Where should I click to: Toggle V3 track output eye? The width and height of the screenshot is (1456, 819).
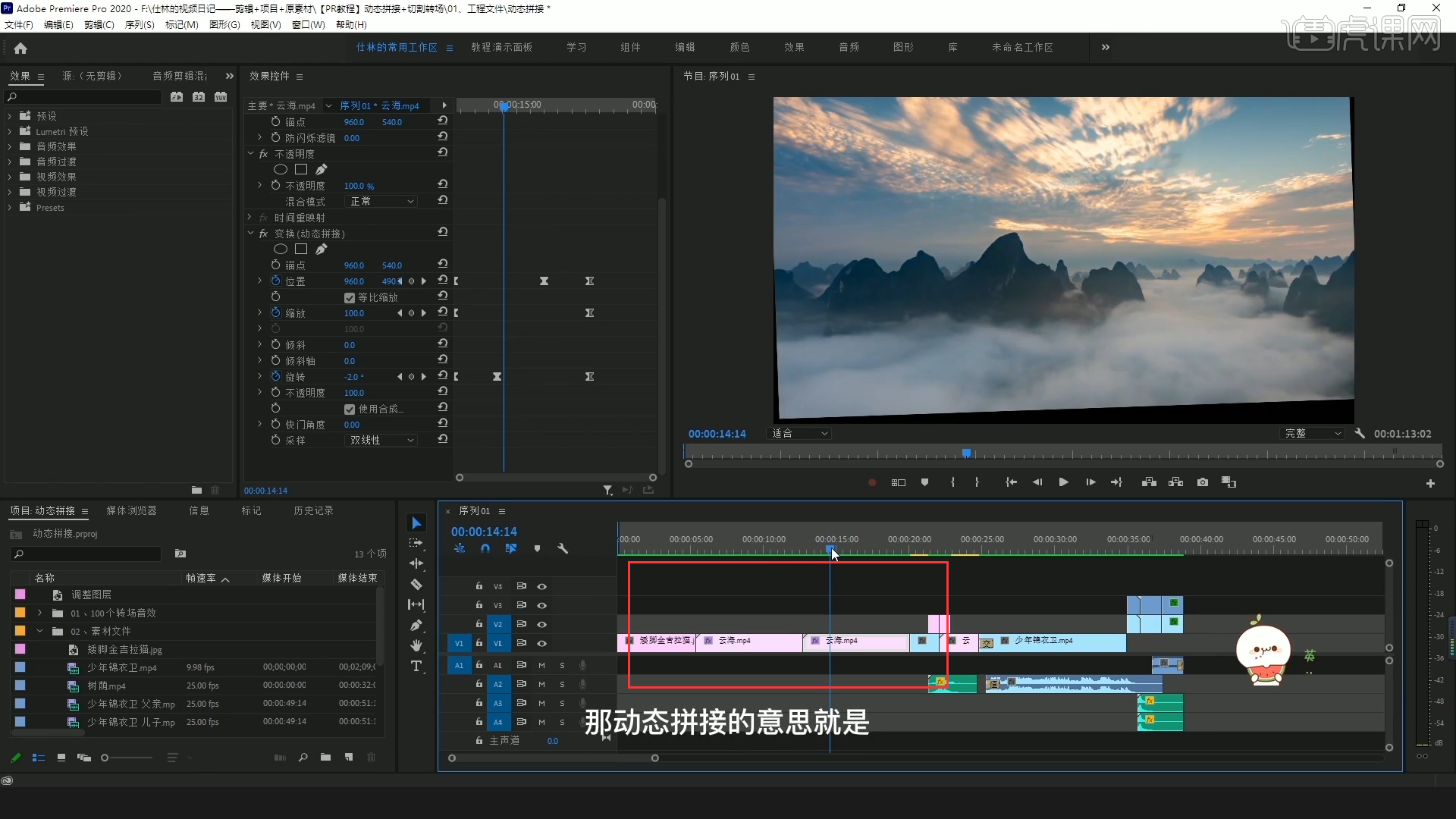(x=542, y=605)
